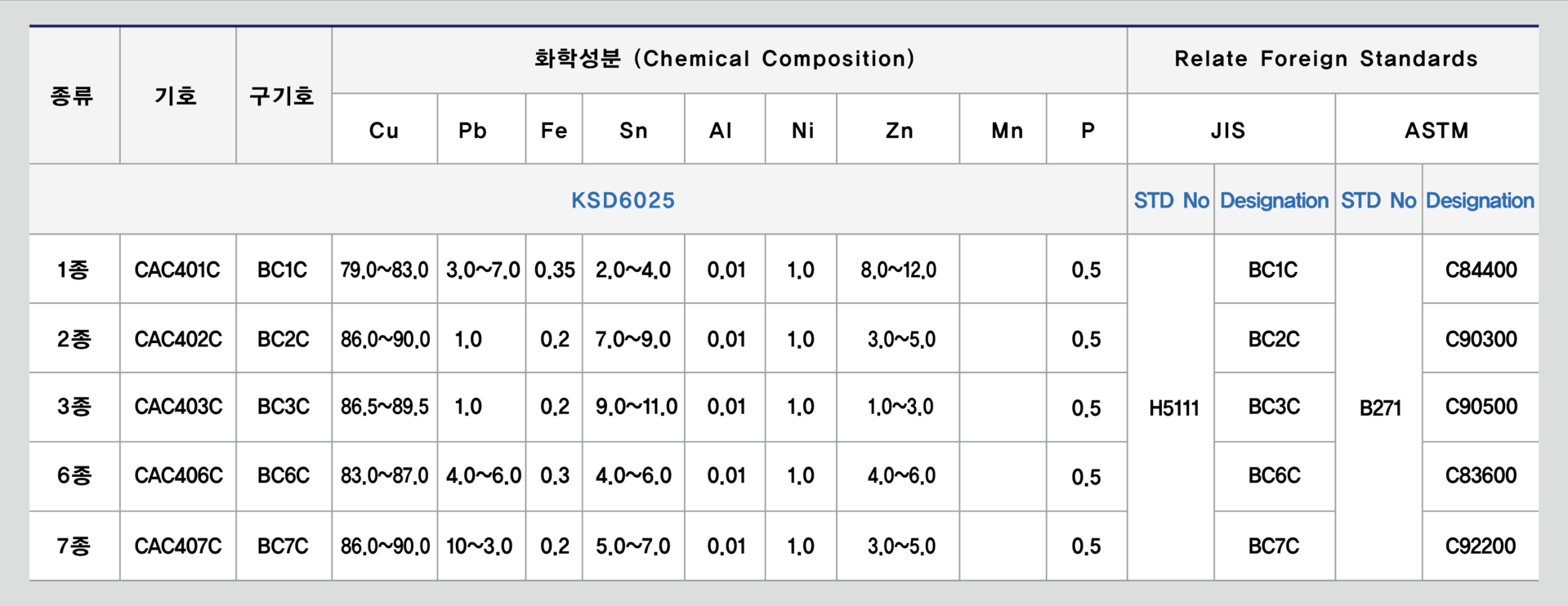This screenshot has width=1568, height=606.
Task: Click the Cu column header
Action: click(384, 131)
